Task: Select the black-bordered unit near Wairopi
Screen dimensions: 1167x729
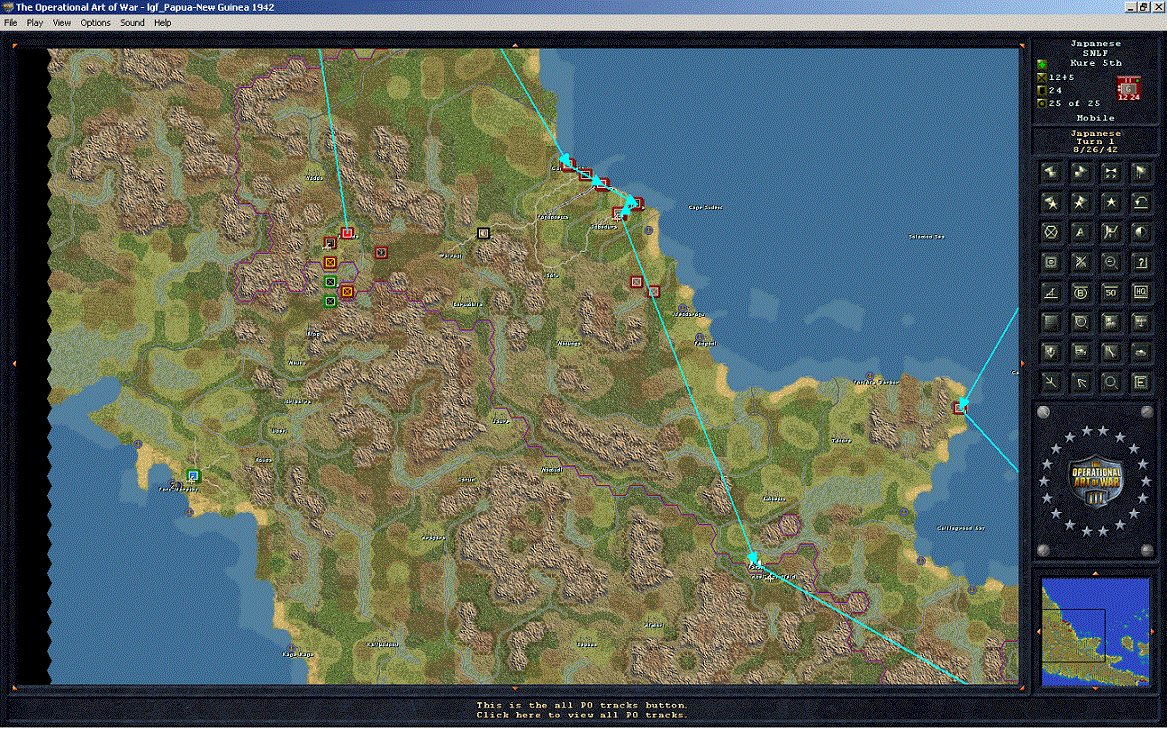Action: click(483, 234)
